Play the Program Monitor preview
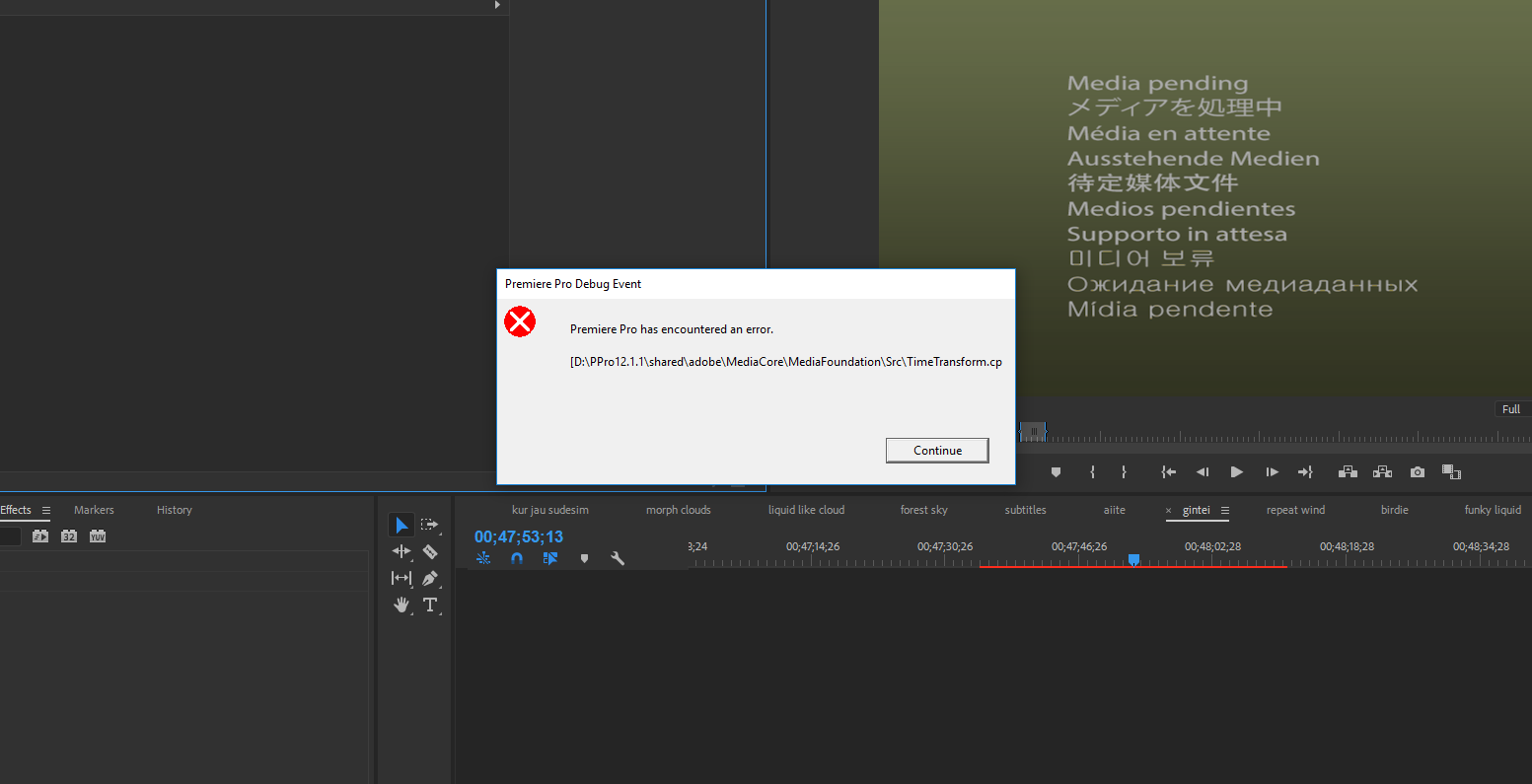 point(1236,472)
